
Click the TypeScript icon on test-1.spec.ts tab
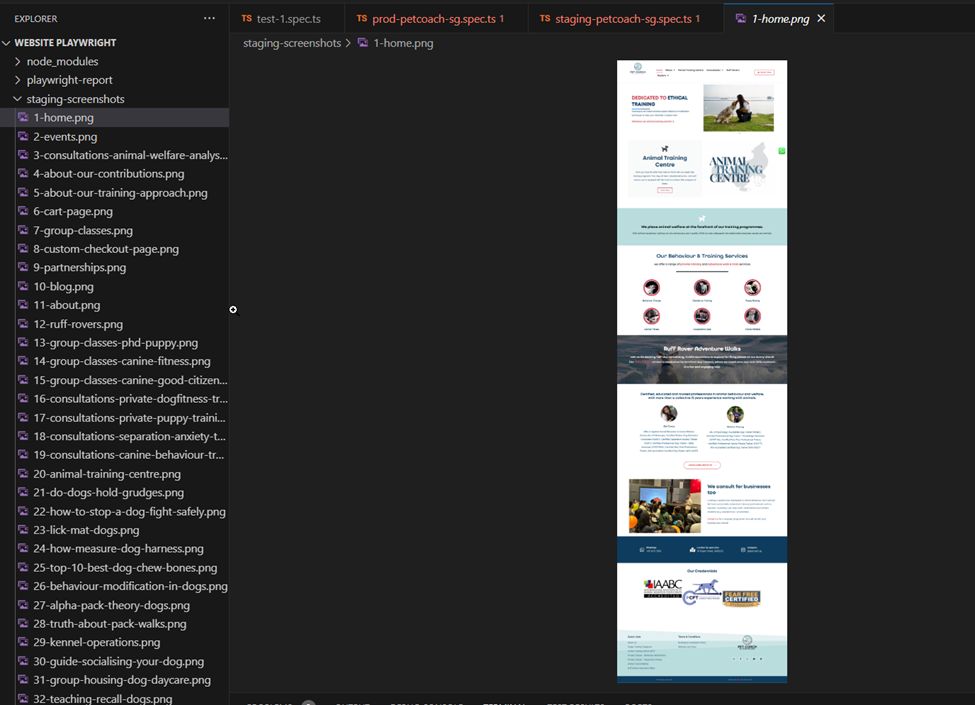pyautogui.click(x=247, y=19)
